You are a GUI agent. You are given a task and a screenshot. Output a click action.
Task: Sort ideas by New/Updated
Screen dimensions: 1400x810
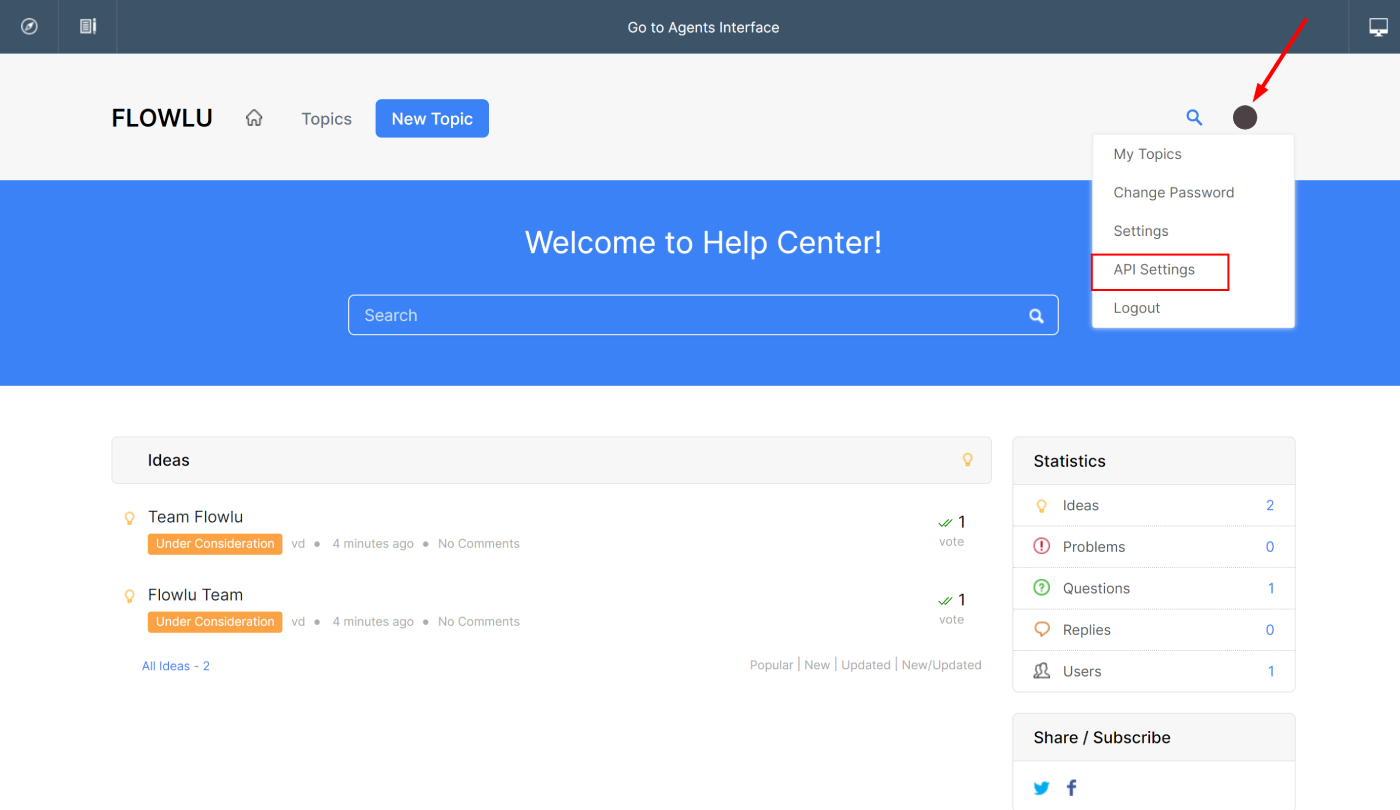tap(941, 665)
